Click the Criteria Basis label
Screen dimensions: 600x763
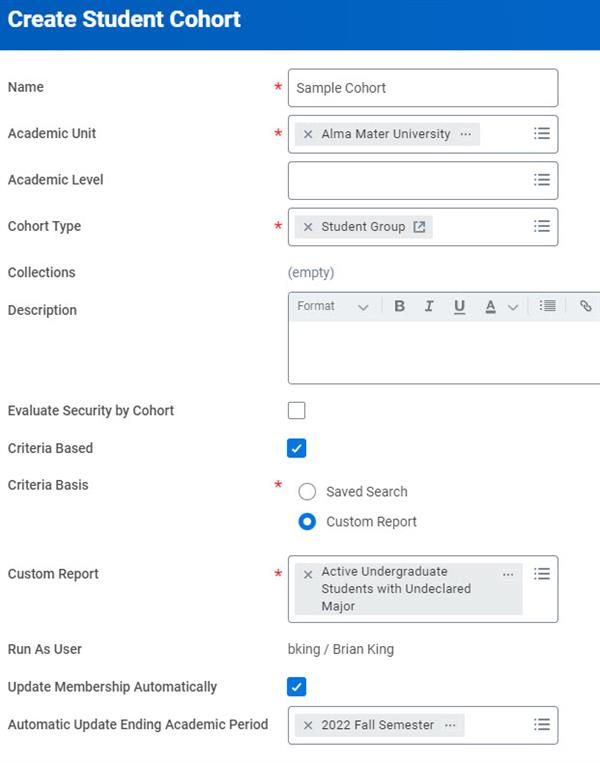point(48,485)
